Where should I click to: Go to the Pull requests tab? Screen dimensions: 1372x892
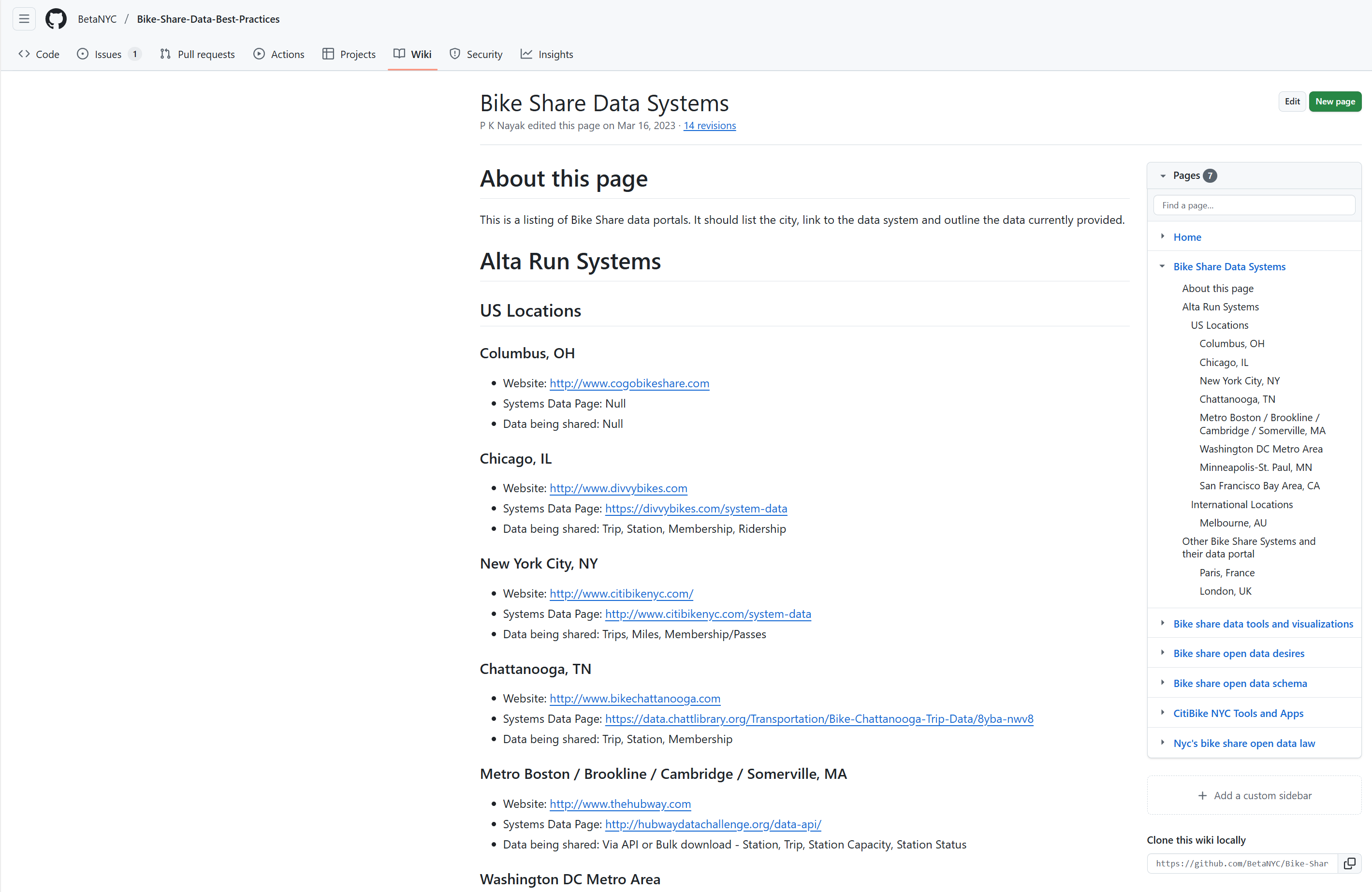(x=197, y=54)
